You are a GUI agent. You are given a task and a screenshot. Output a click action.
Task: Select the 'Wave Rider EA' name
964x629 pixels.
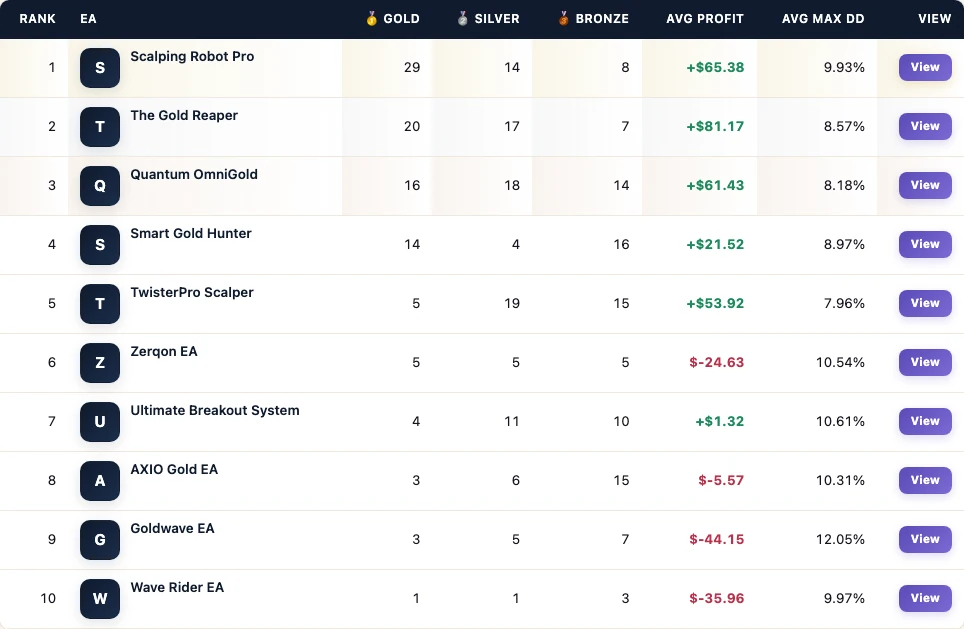pyautogui.click(x=177, y=588)
